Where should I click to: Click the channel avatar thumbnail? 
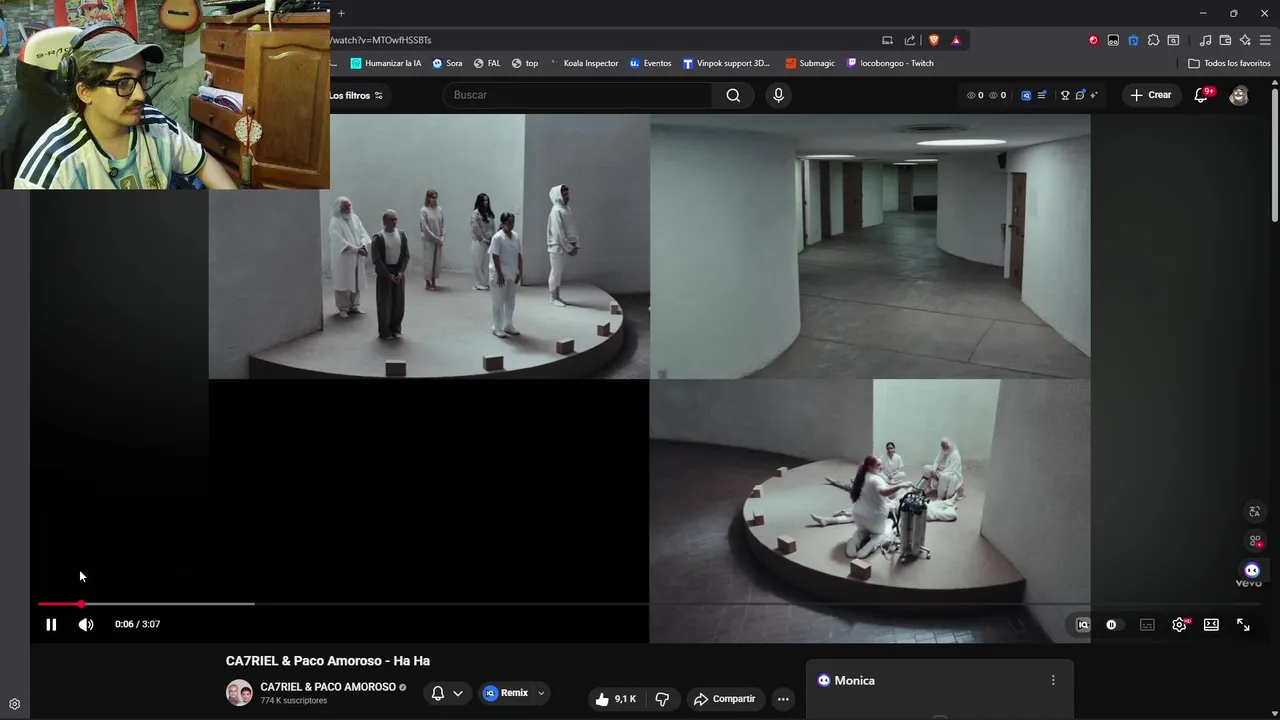pyautogui.click(x=239, y=693)
